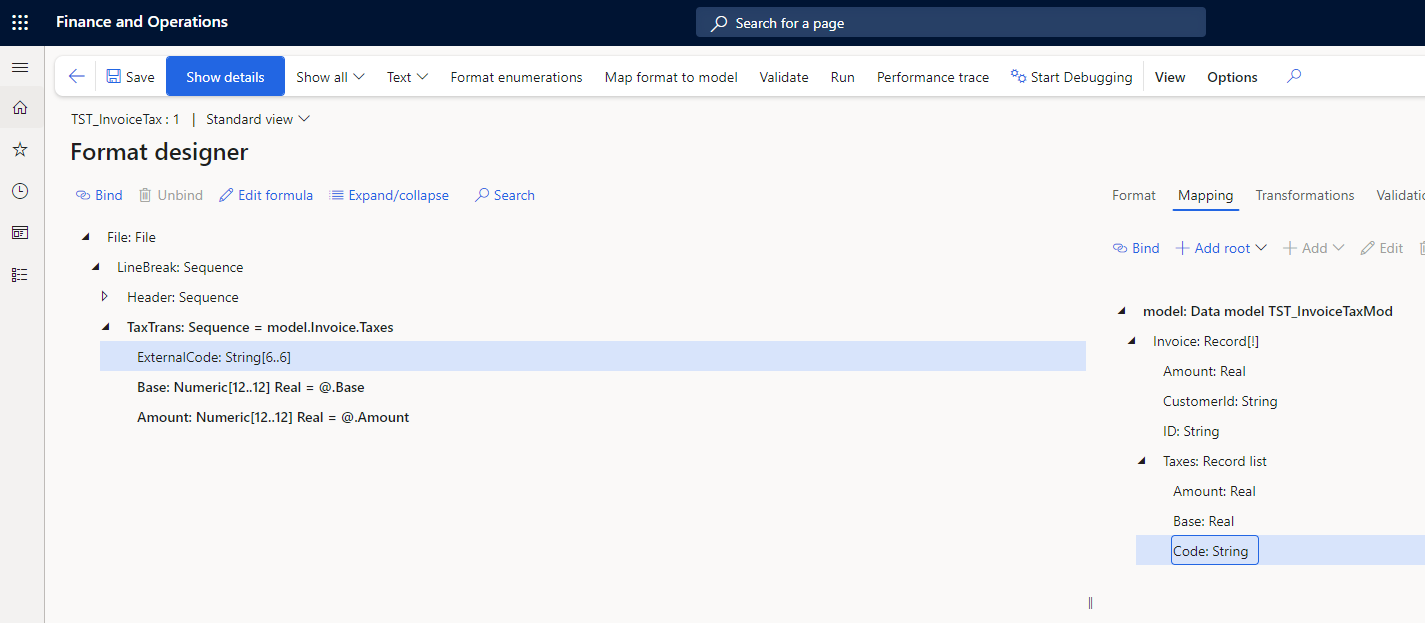Open Recent clock icon in sidebar
Viewport: 1425px width, 623px height.
[x=20, y=191]
